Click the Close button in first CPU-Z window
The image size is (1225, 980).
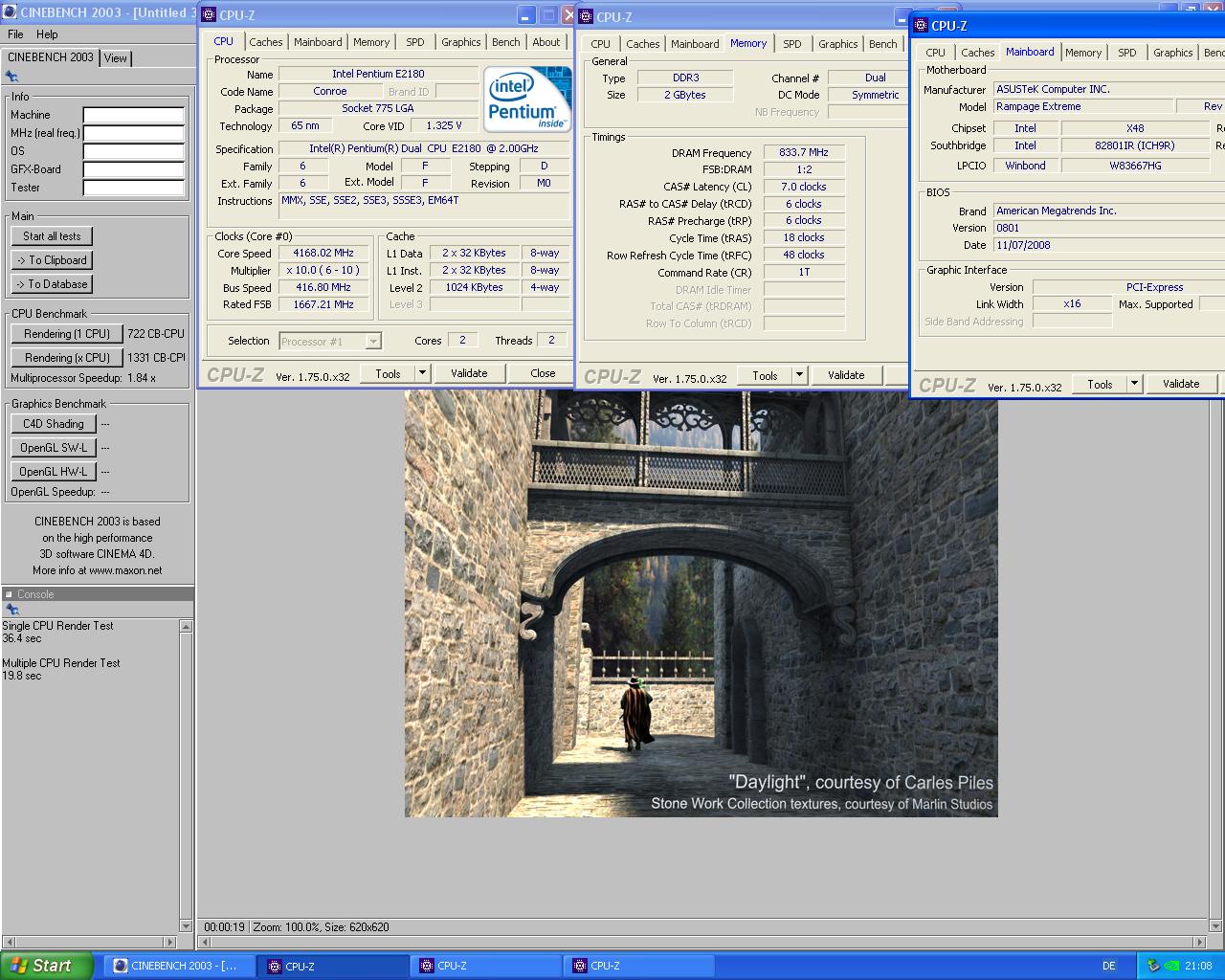[543, 373]
